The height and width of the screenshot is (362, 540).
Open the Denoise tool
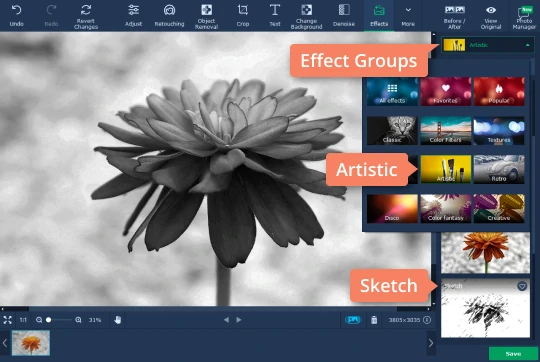tap(344, 15)
